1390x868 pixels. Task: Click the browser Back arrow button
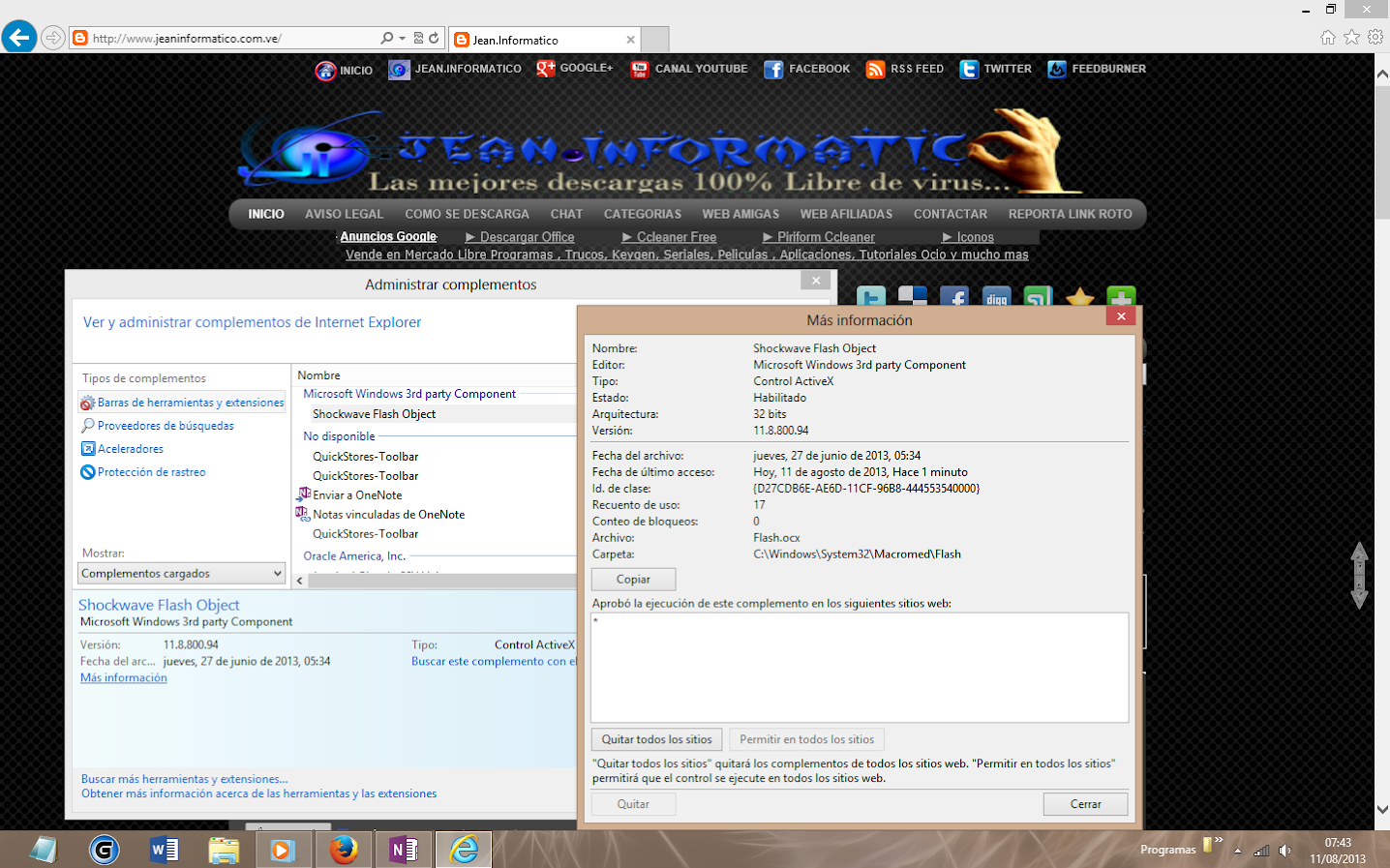[19, 38]
